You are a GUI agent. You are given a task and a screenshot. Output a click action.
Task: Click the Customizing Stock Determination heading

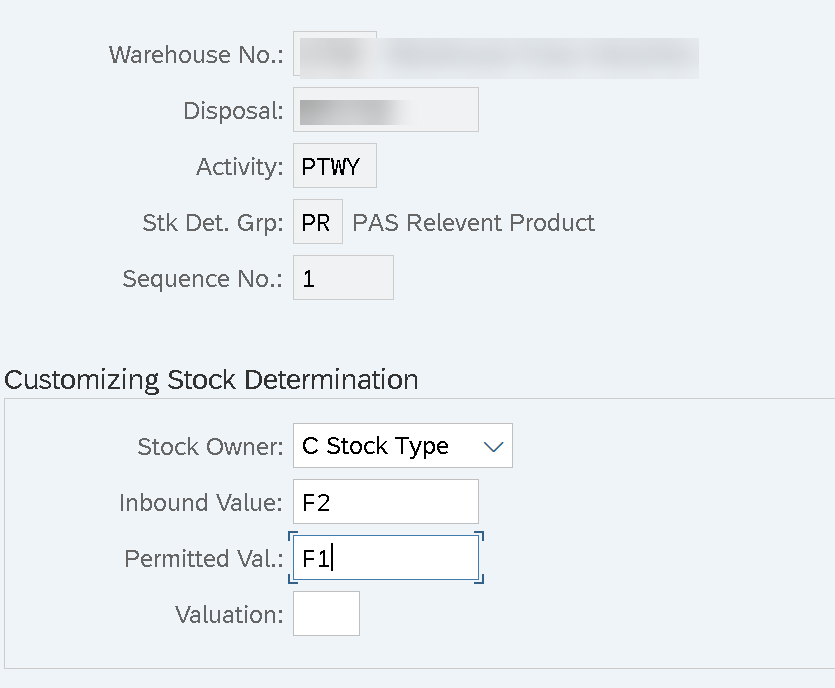tap(211, 380)
